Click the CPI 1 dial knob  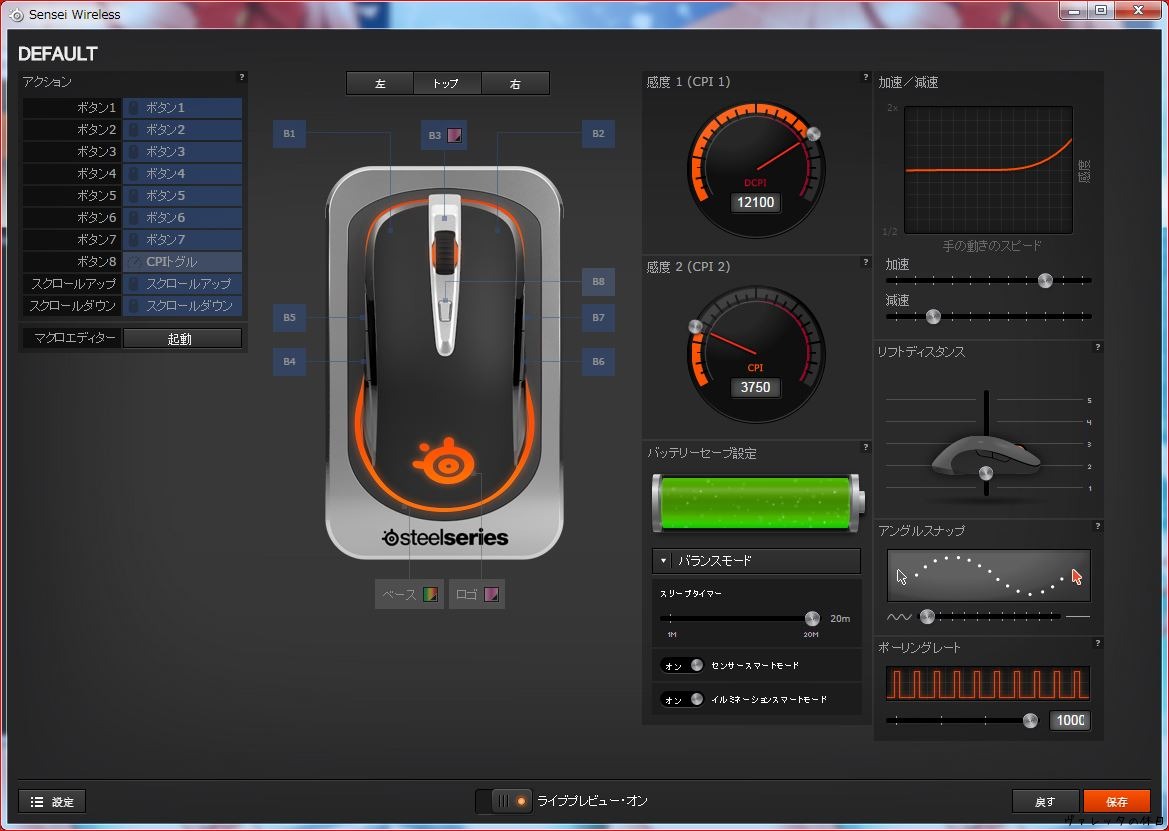(x=814, y=133)
